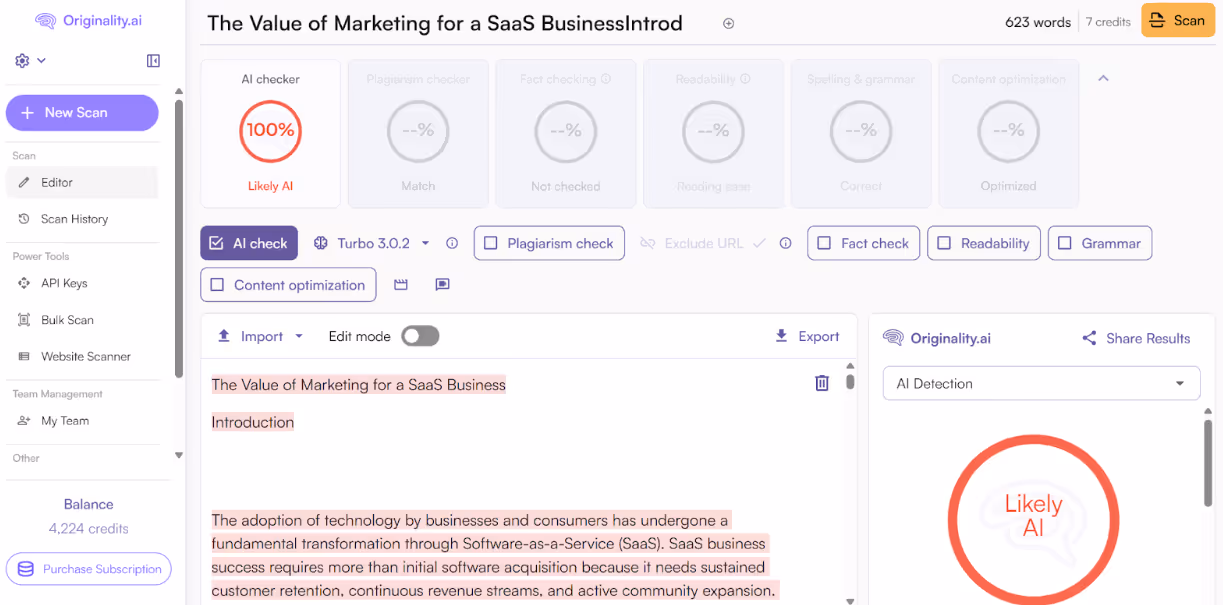
Task: Open the Editor page
Action: (82, 182)
